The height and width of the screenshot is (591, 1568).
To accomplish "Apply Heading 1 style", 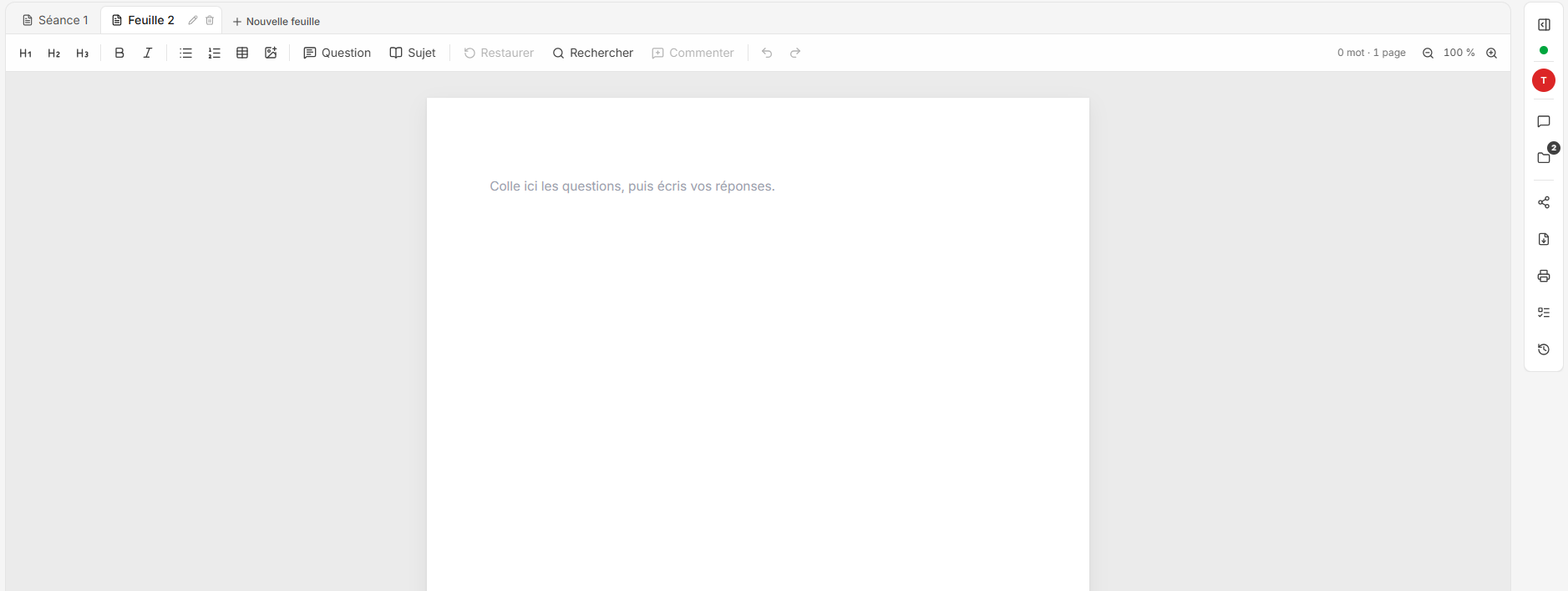I will point(26,53).
